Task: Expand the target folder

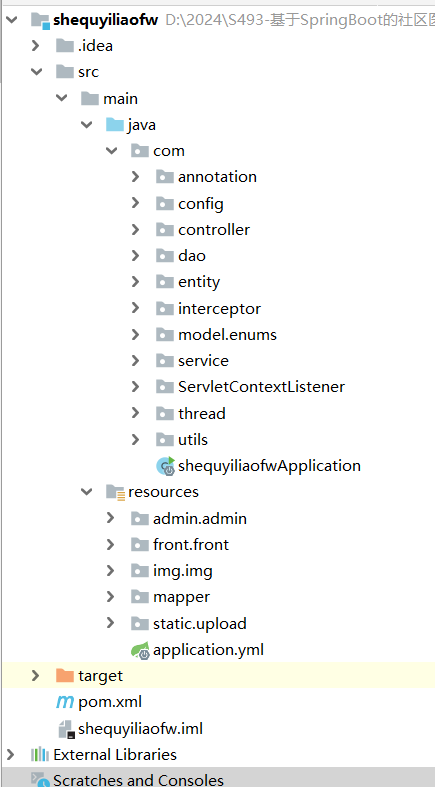Action: (x=35, y=676)
